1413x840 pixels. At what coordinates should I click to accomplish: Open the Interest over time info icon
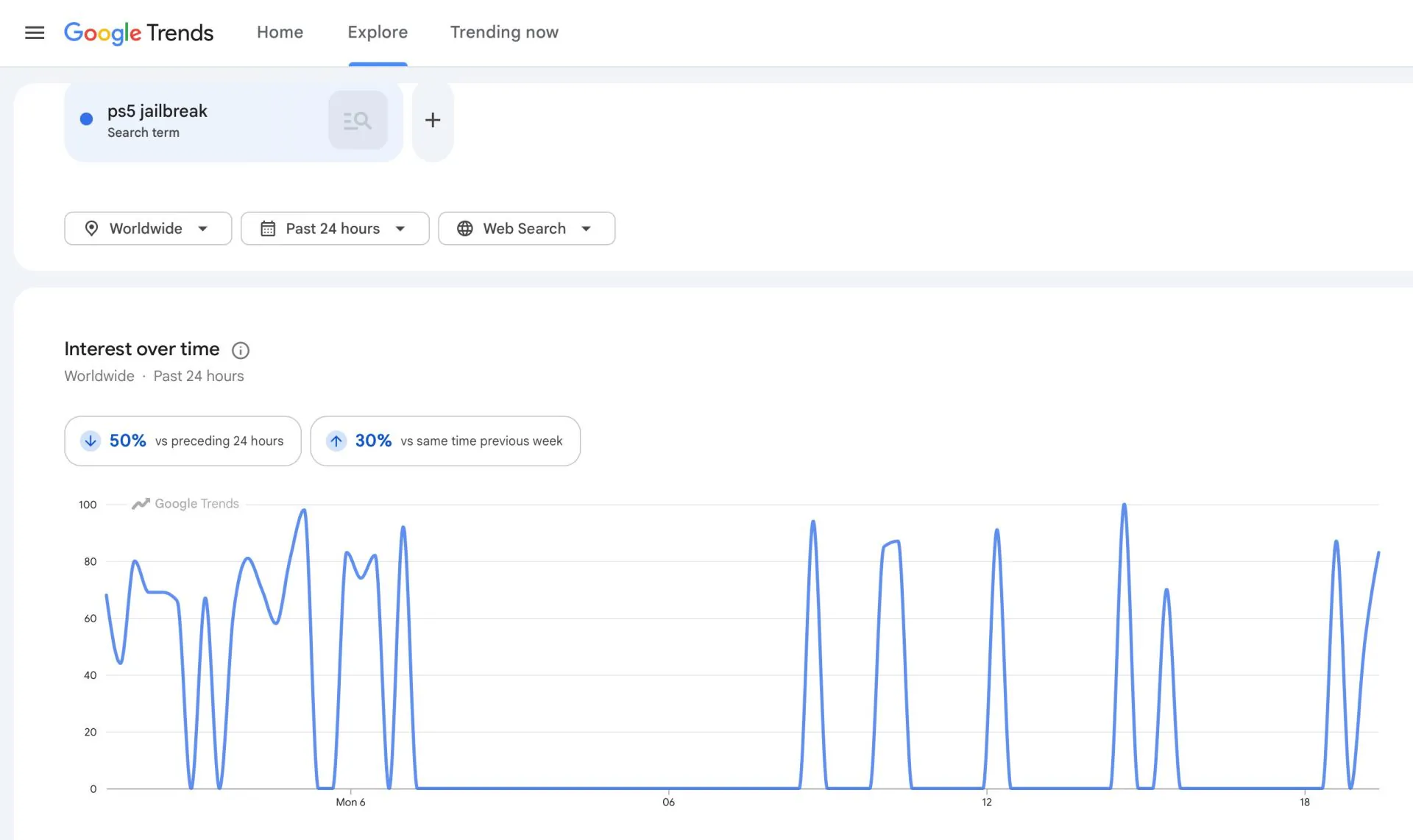(x=241, y=350)
